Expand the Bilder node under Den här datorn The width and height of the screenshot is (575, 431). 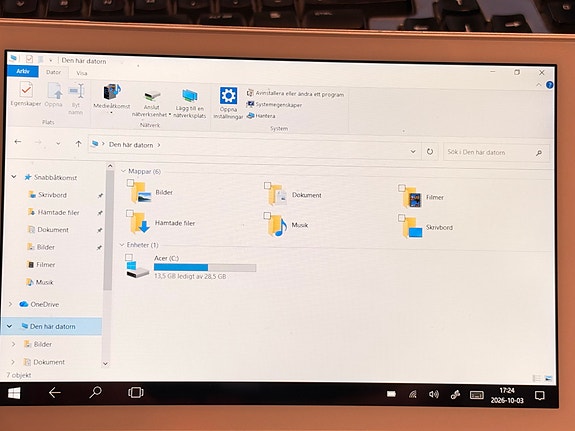pos(14,344)
